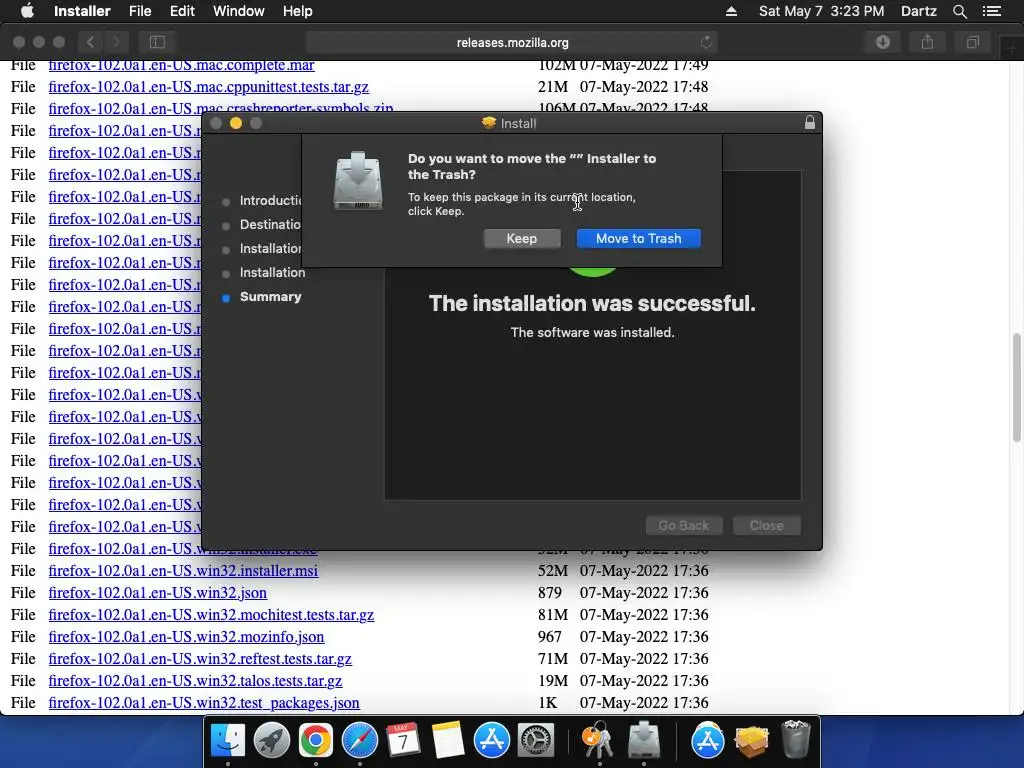Open firefox-102.0a1.en-US.win32.installer.msi link
1024x768 pixels.
point(183,570)
